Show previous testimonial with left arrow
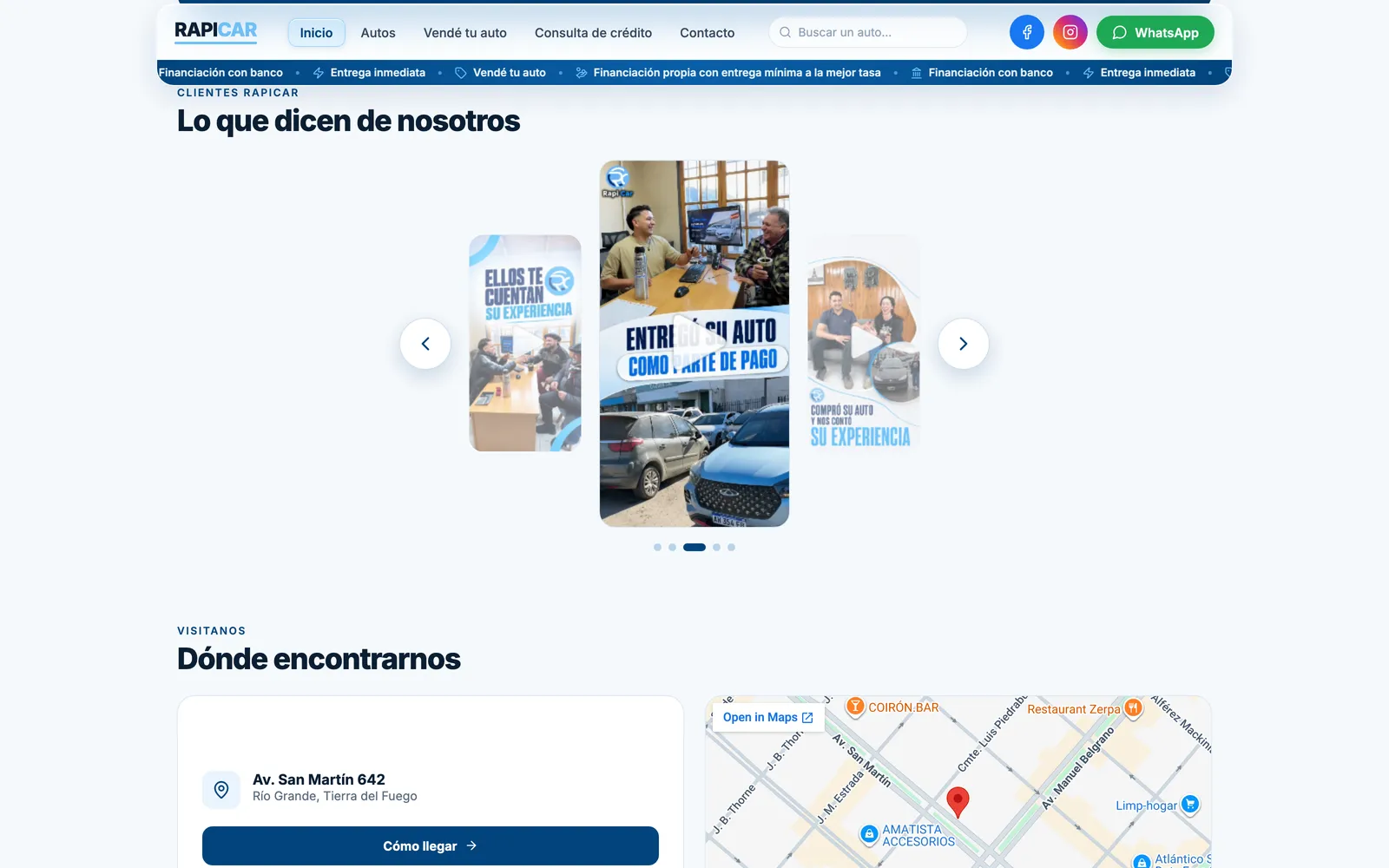The width and height of the screenshot is (1389, 868). coord(425,344)
